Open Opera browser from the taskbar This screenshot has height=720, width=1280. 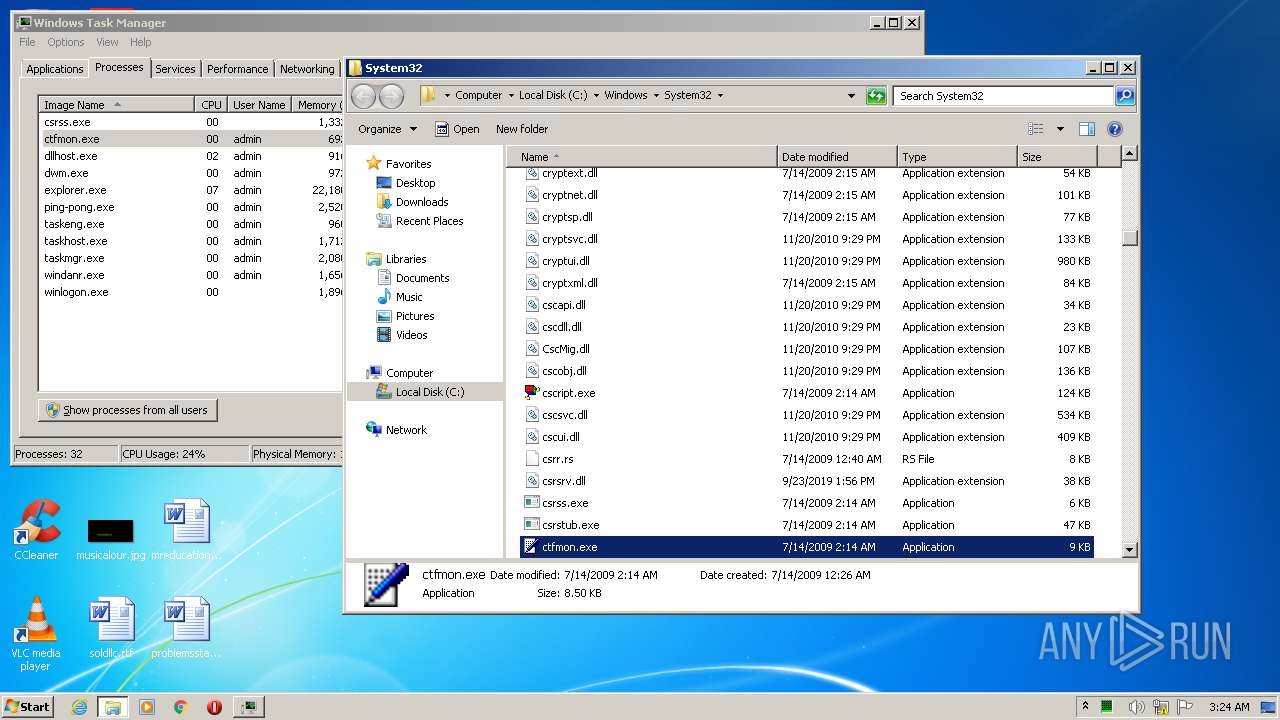point(214,707)
